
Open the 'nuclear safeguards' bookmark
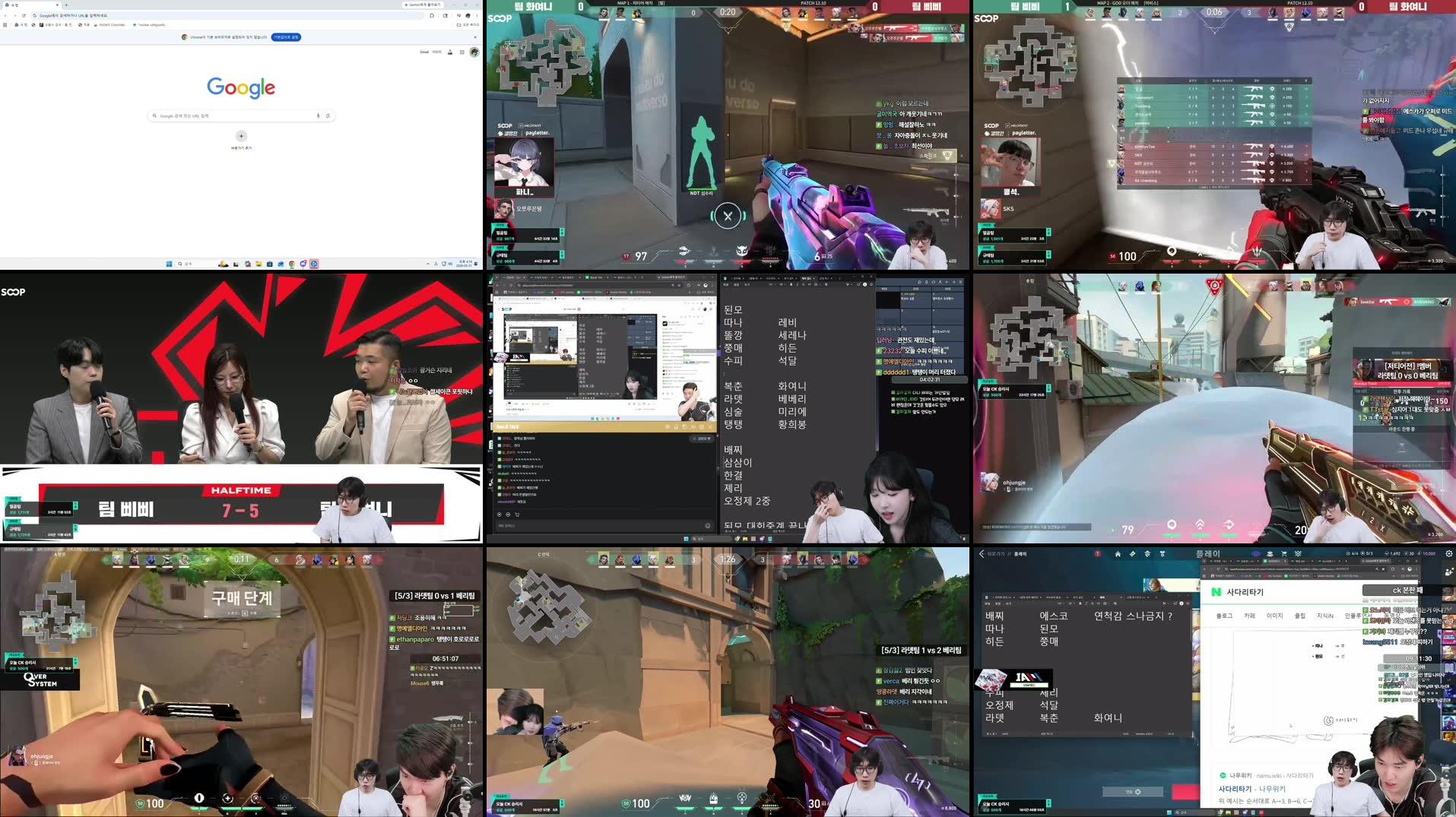pyautogui.click(x=149, y=24)
